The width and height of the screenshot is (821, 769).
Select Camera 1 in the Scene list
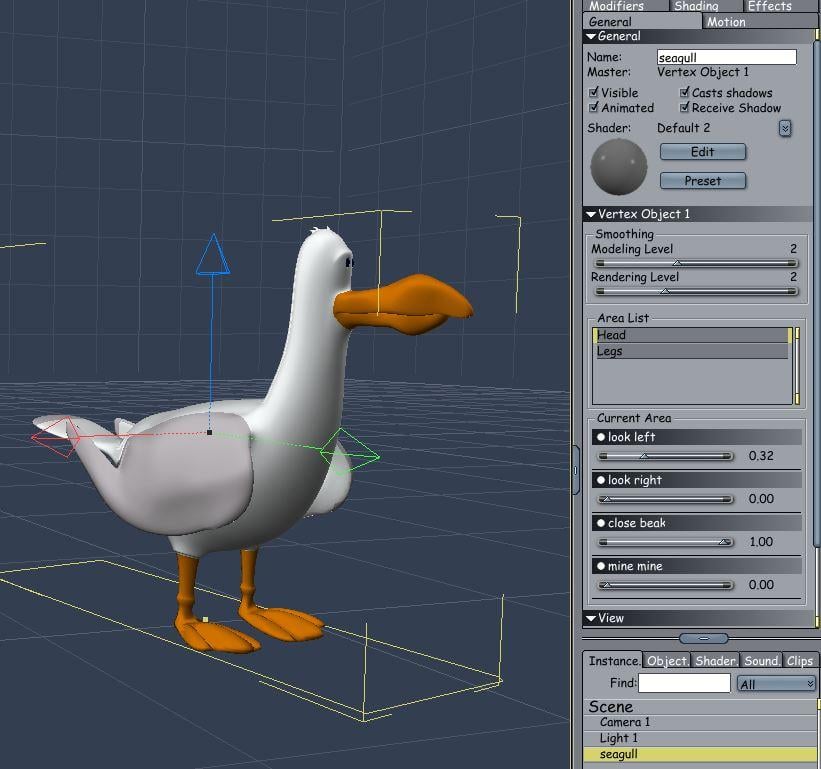(700, 722)
